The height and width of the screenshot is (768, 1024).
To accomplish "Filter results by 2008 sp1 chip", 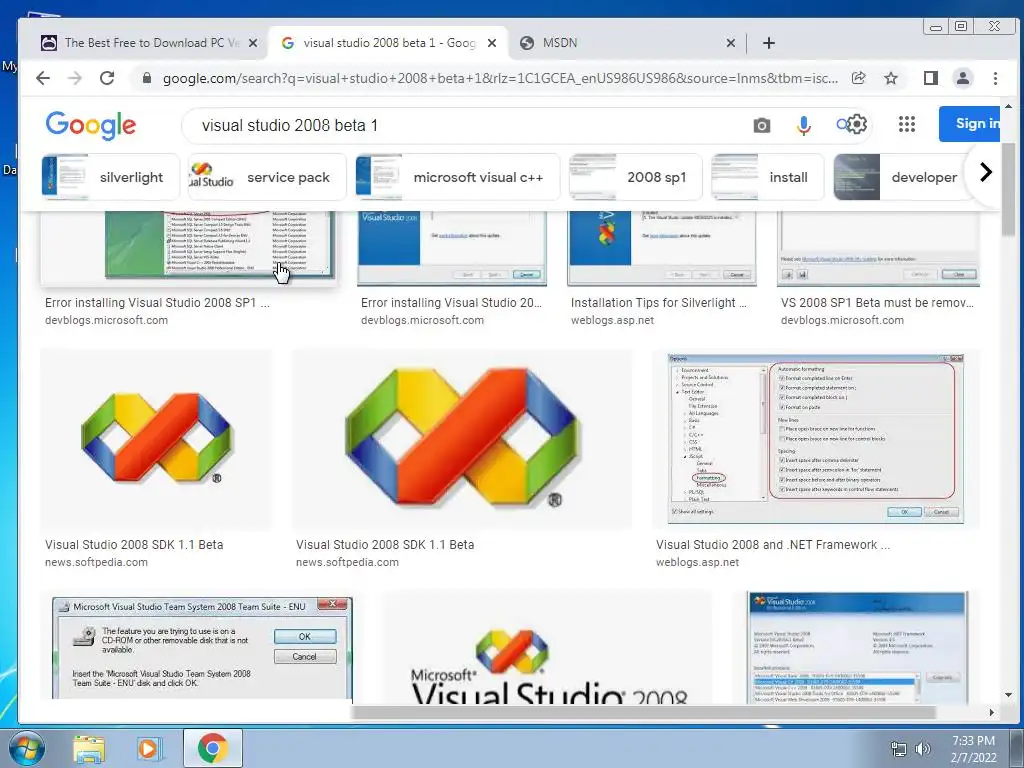I will pyautogui.click(x=635, y=177).
